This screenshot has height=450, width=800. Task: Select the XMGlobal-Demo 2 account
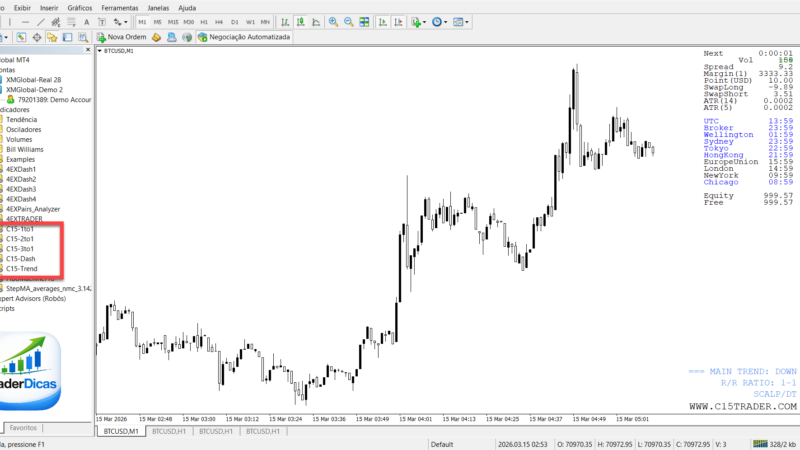click(34, 89)
